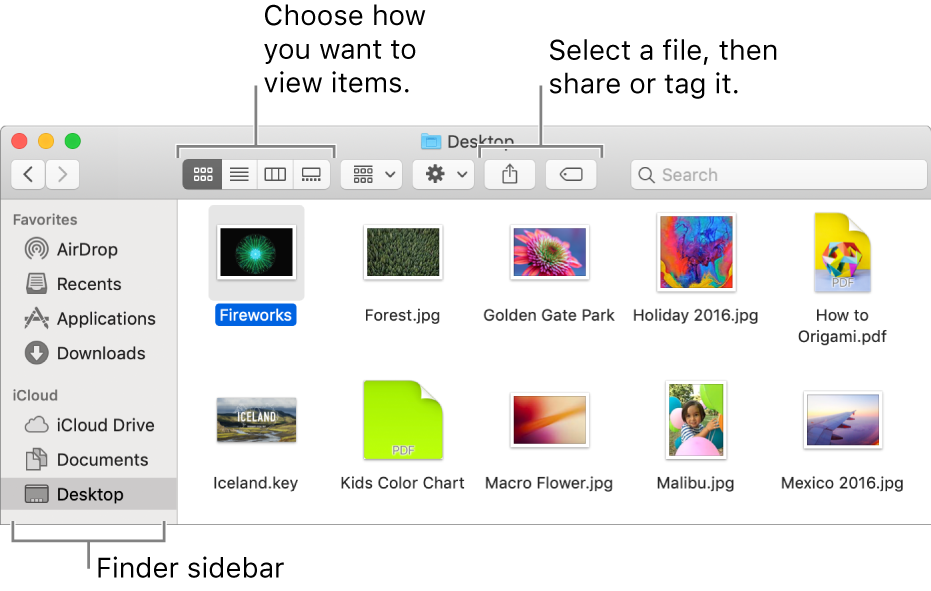This screenshot has width=931, height=591.
Task: Switch to Gallery view
Action: (311, 174)
